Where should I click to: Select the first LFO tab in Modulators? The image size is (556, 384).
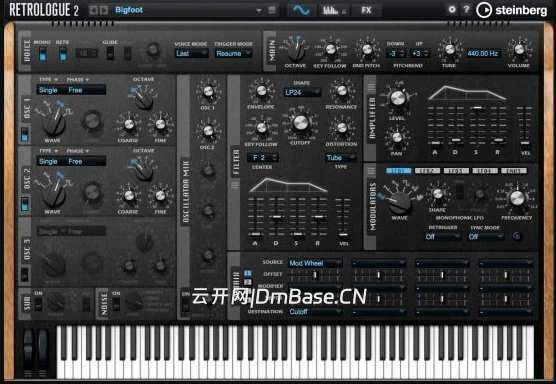coord(399,171)
